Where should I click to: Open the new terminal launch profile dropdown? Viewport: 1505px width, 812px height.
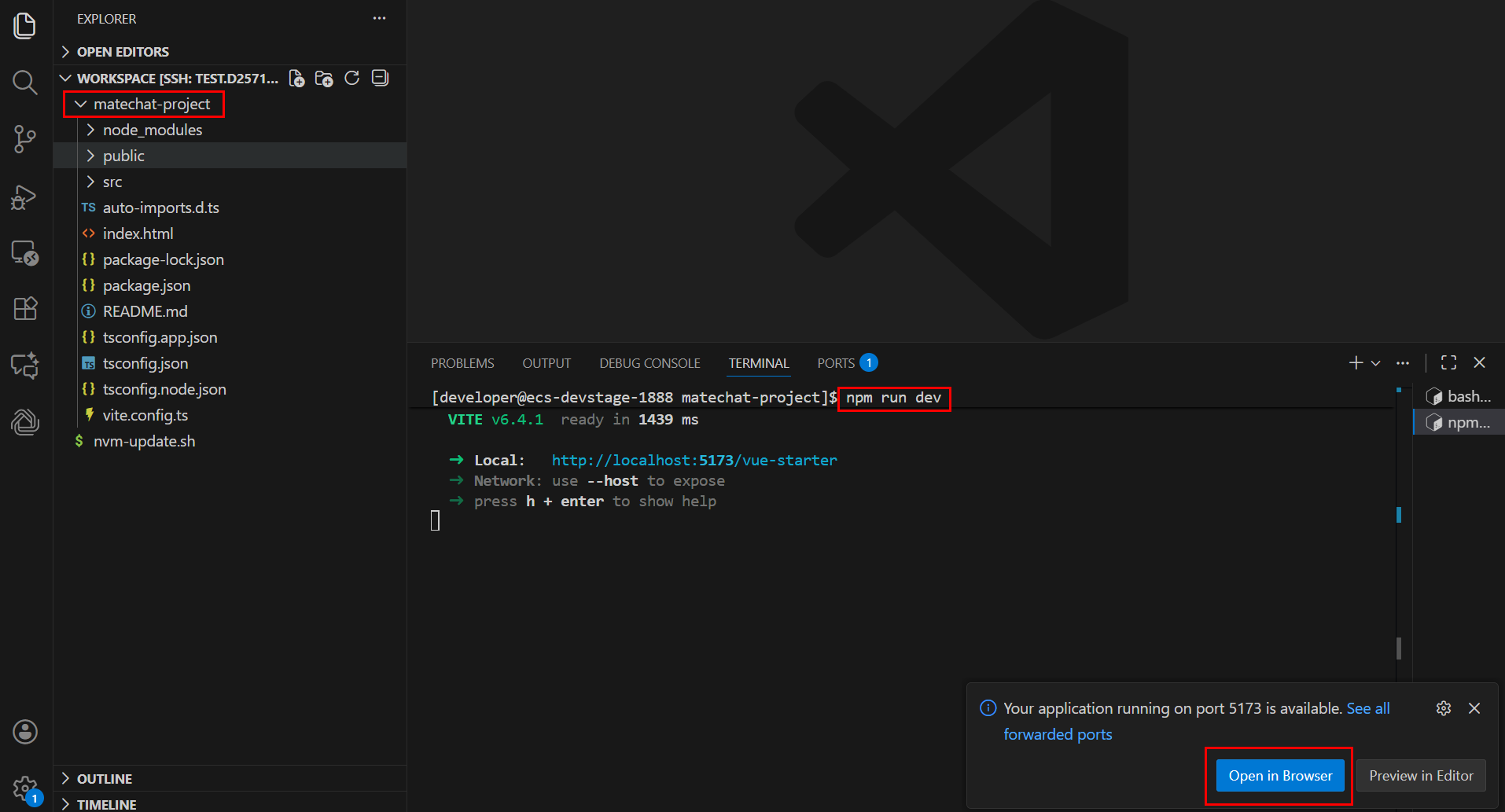[1376, 363]
